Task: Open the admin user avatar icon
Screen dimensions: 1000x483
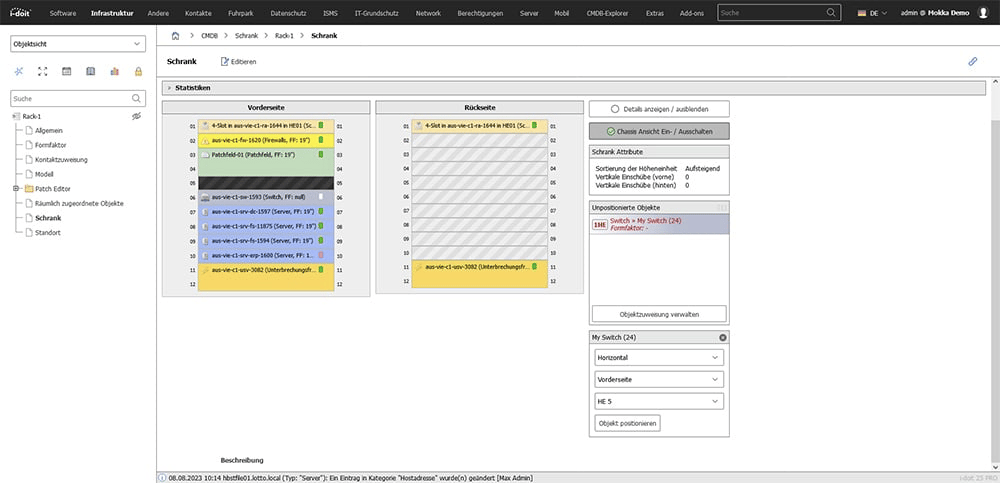Action: pyautogui.click(x=984, y=13)
